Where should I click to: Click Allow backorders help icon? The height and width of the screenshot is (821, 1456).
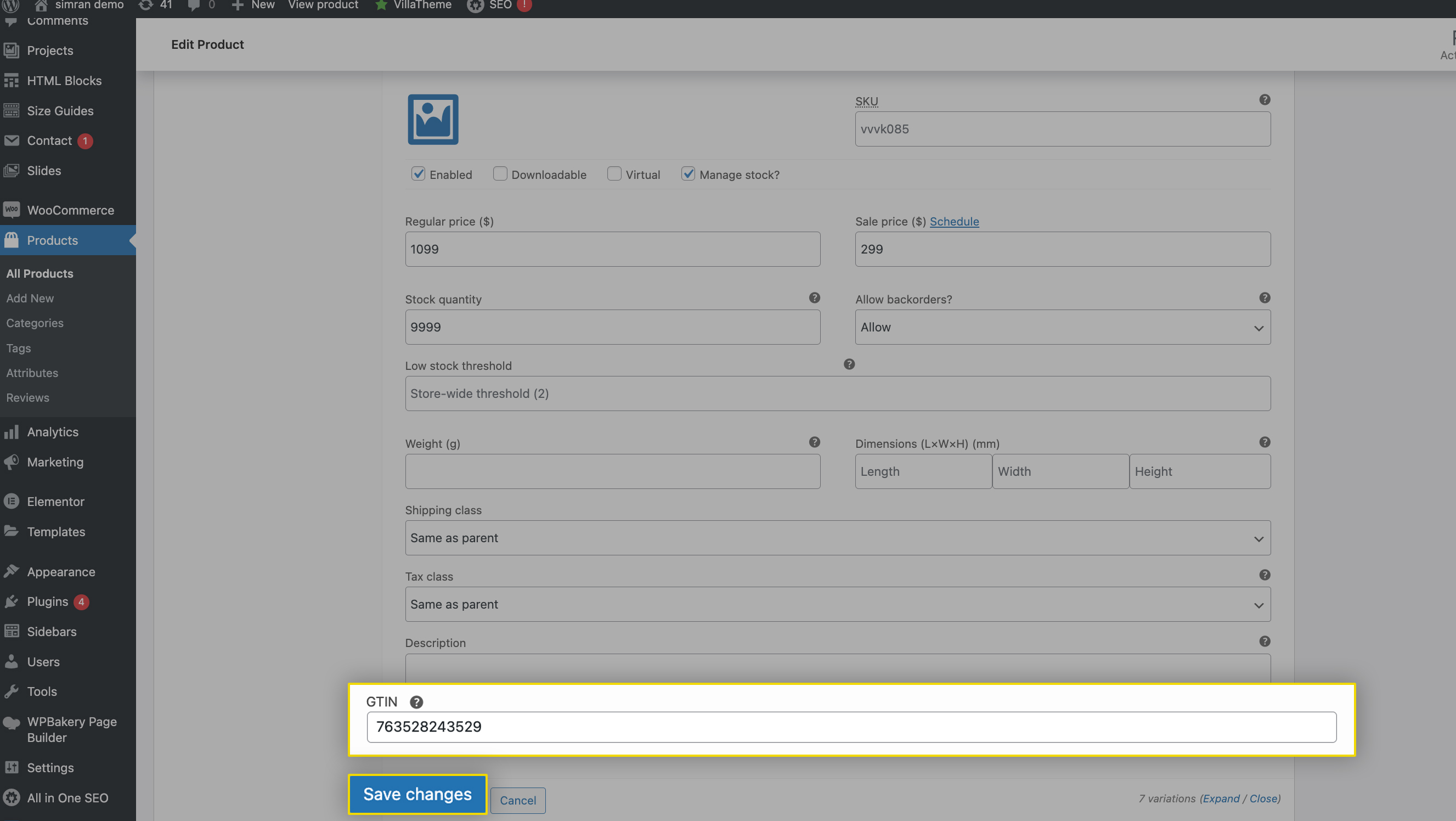(x=1265, y=298)
